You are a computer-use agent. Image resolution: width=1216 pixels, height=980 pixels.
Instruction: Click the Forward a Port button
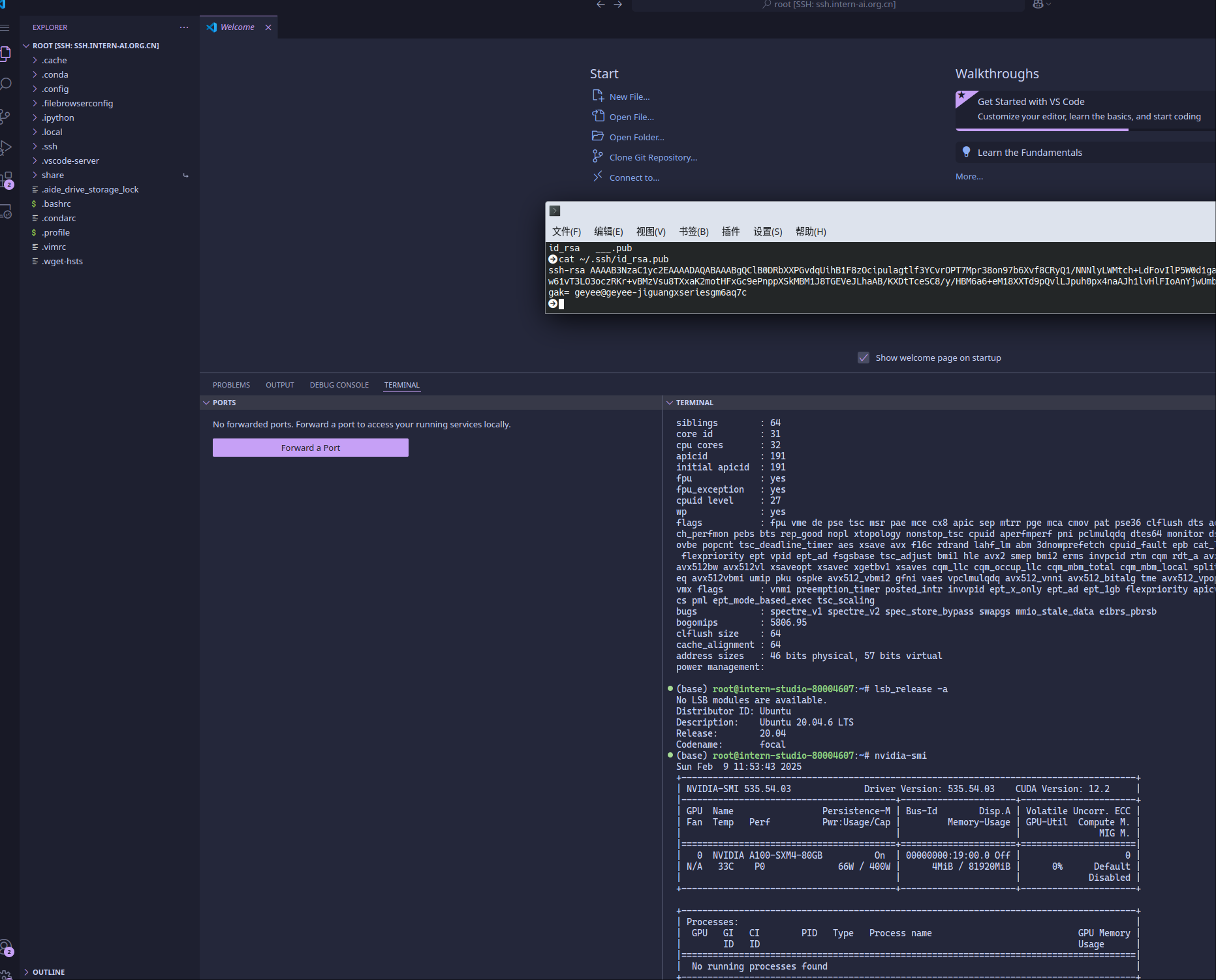pos(311,448)
